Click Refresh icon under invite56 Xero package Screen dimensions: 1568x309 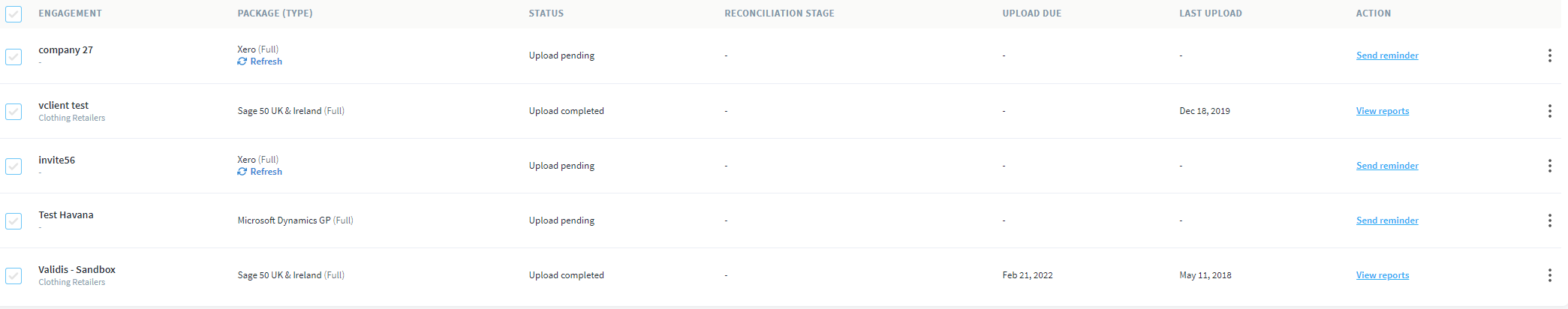click(242, 172)
